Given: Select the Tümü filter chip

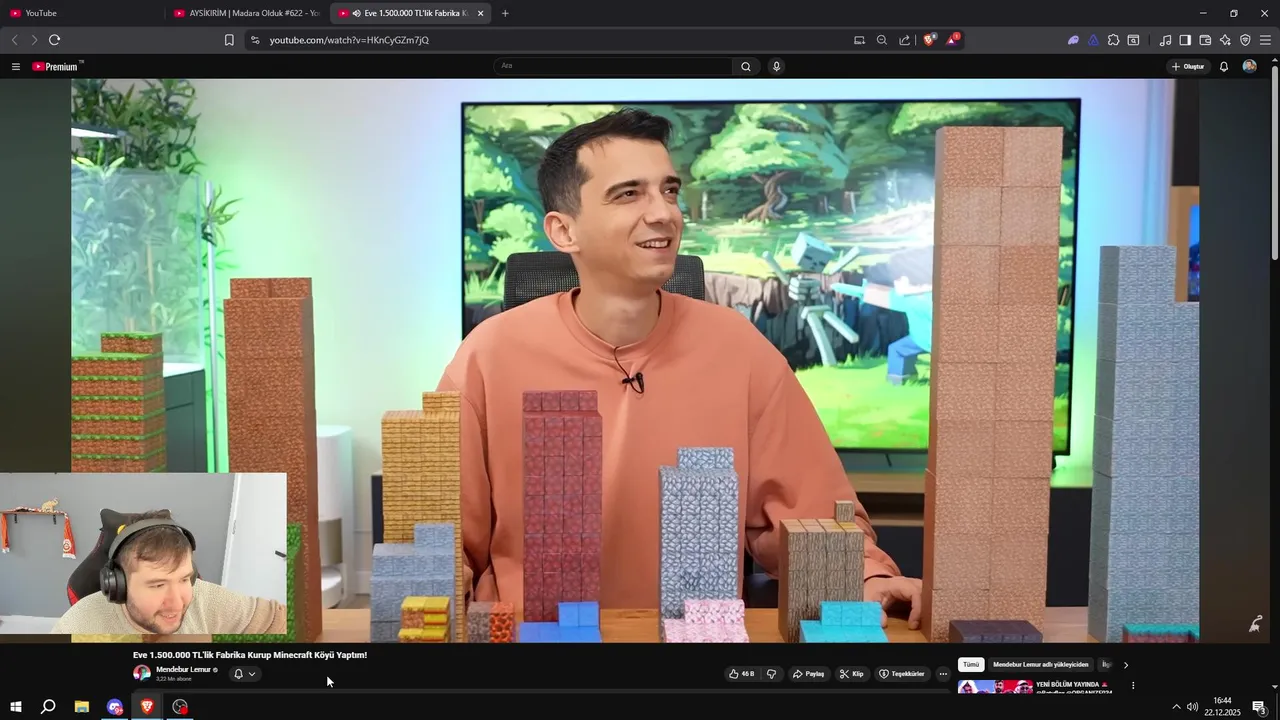Looking at the screenshot, I should click(971, 664).
